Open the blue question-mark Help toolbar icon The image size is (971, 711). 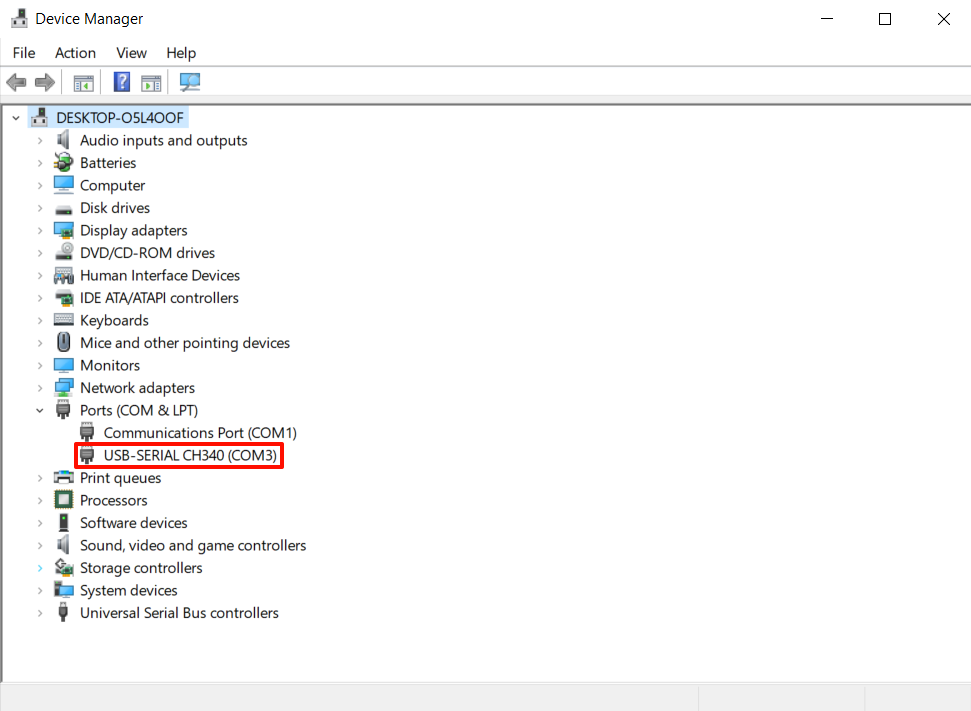122,82
